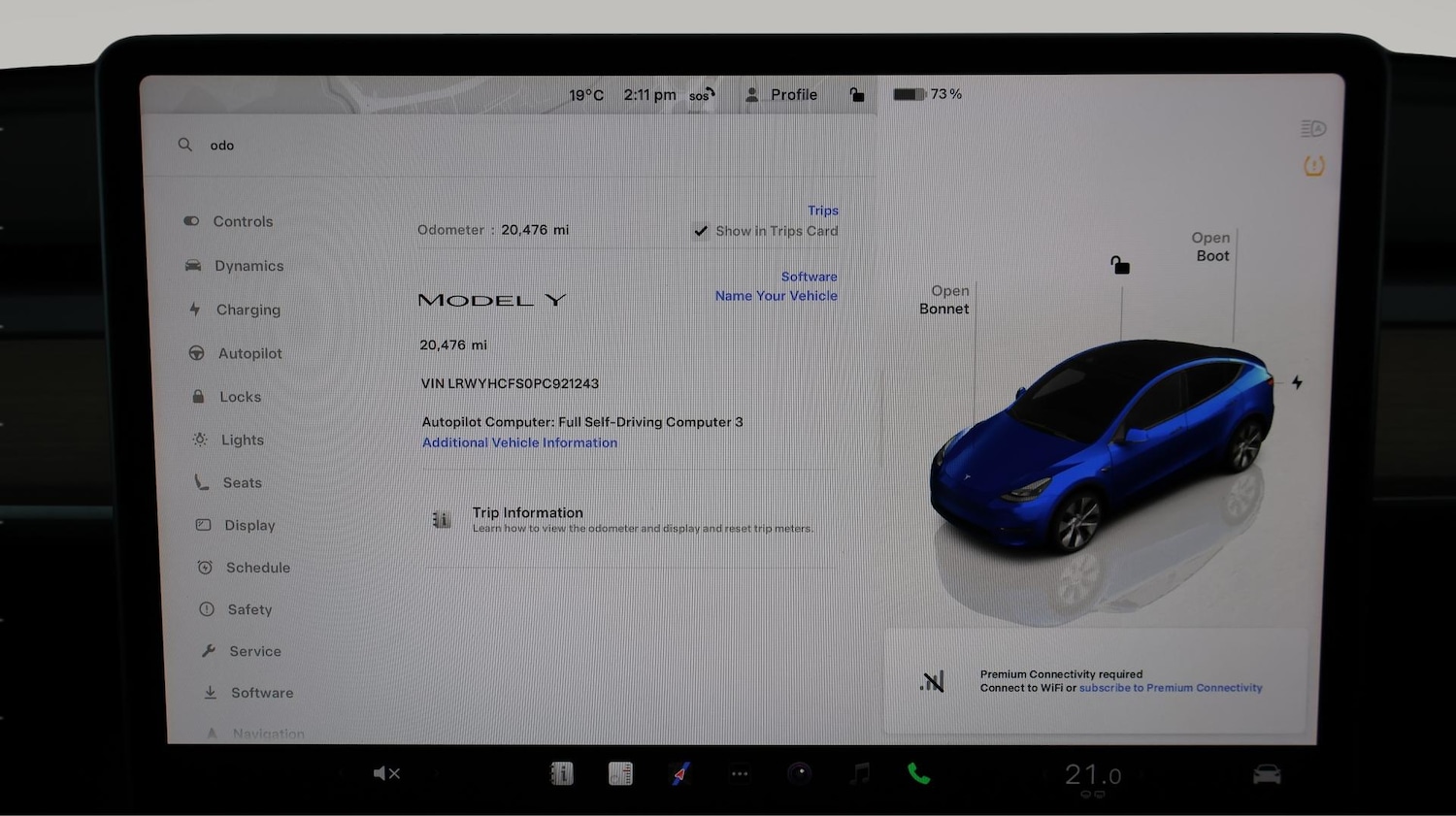
Task: Adjust the 21.0 cabin temperature control
Action: pos(1092,775)
